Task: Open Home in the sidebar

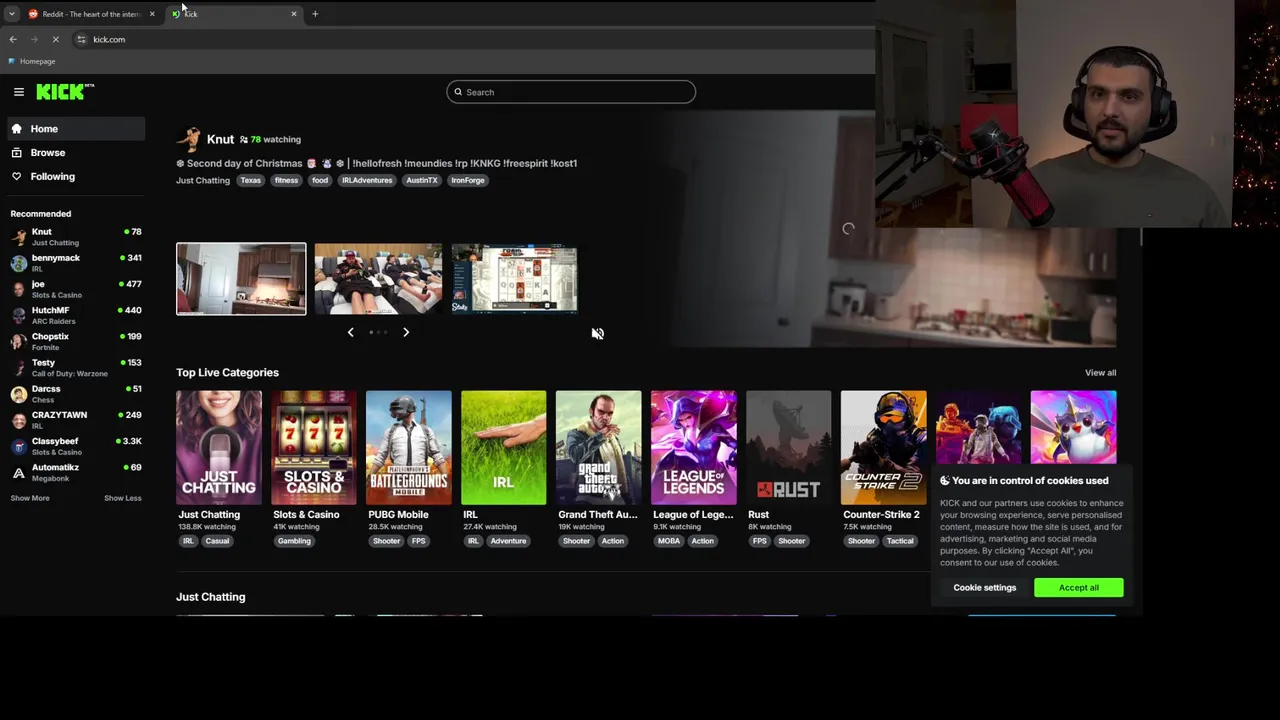Action: pyautogui.click(x=76, y=129)
